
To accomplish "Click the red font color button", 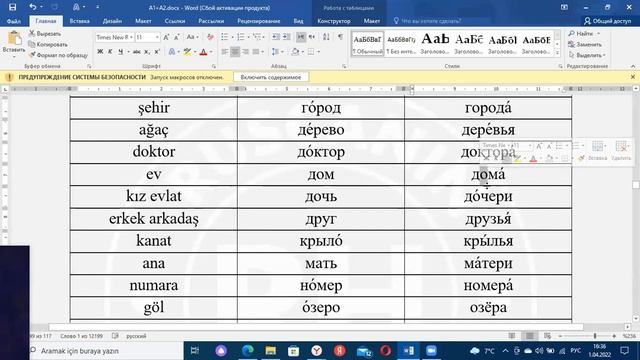I will (203, 52).
